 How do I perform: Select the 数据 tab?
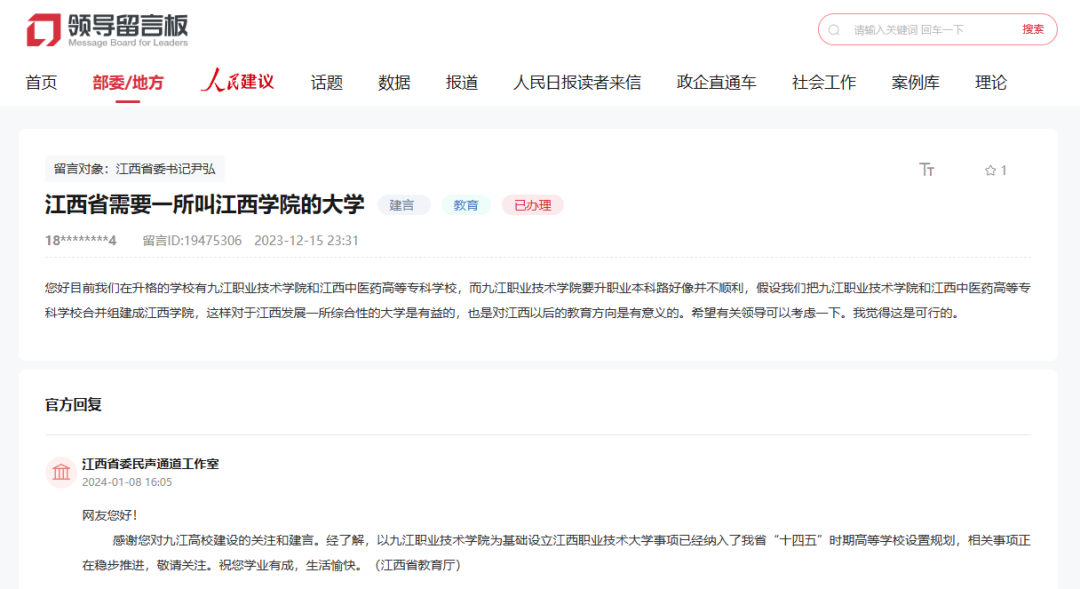point(394,82)
